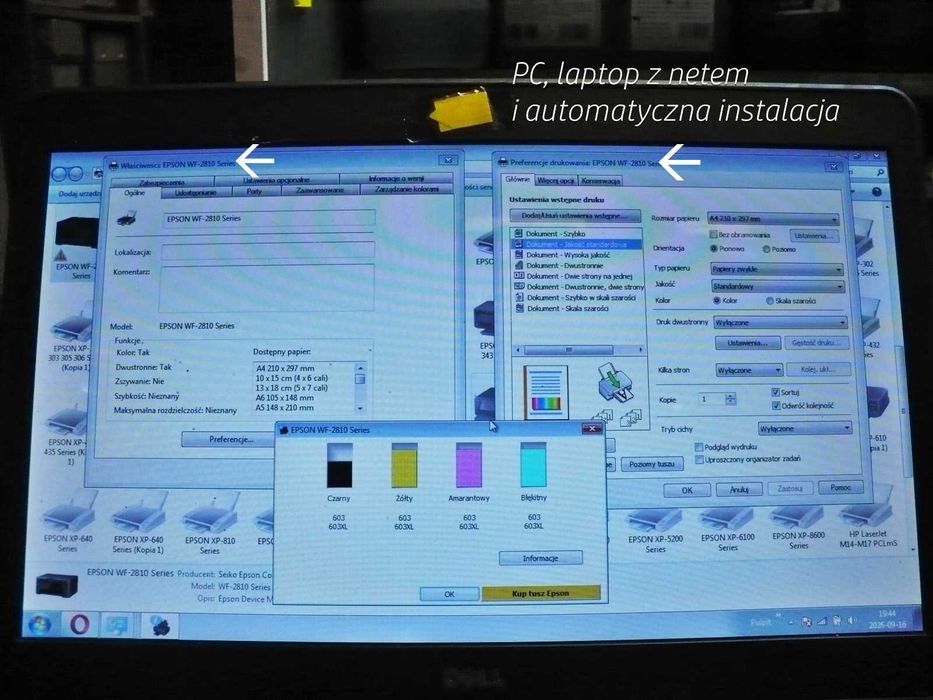Switch to Więcej opcji tab
933x700 pixels.
[555, 180]
